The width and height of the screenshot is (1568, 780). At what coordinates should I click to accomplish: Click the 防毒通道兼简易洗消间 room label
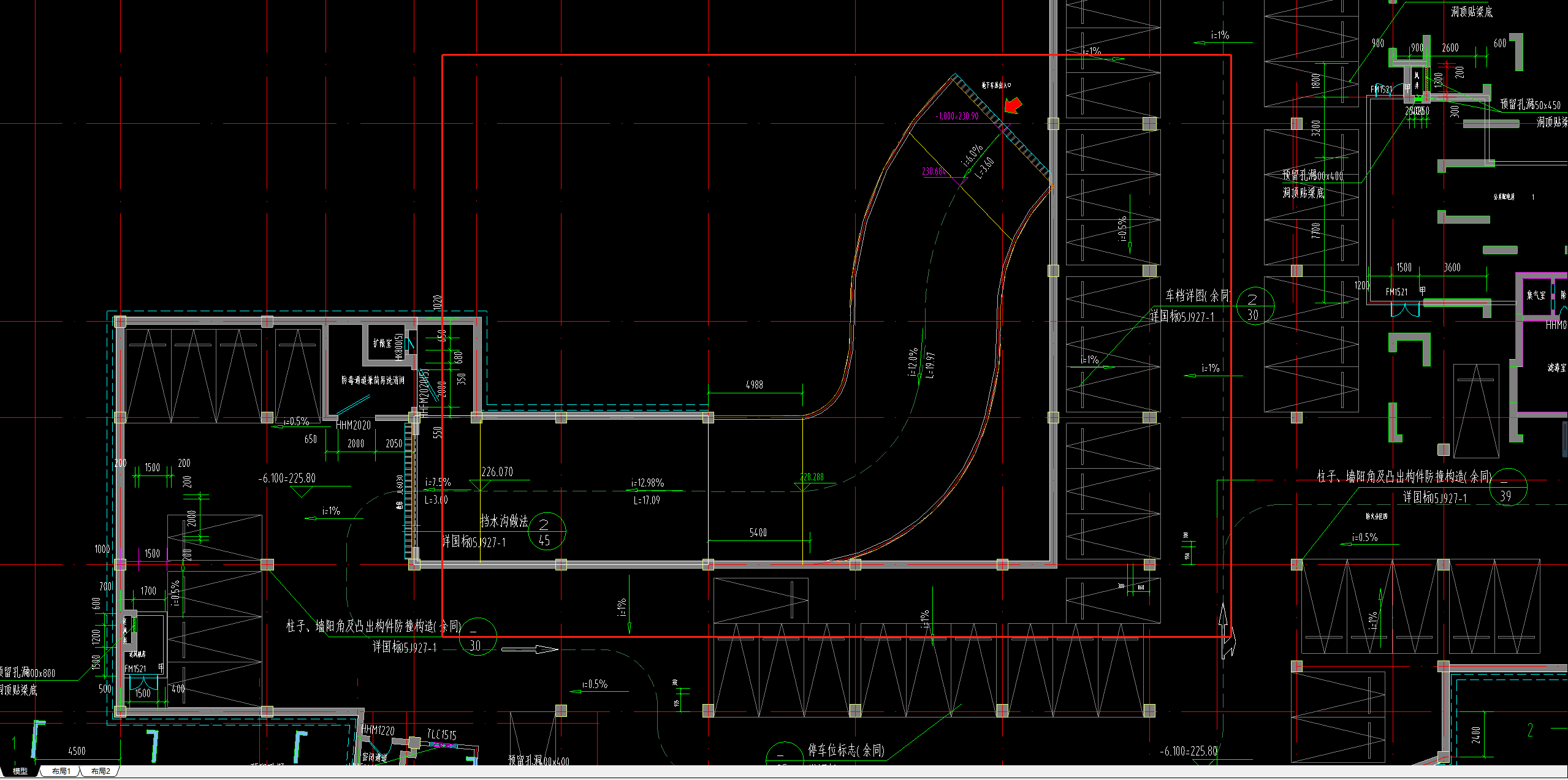[373, 381]
